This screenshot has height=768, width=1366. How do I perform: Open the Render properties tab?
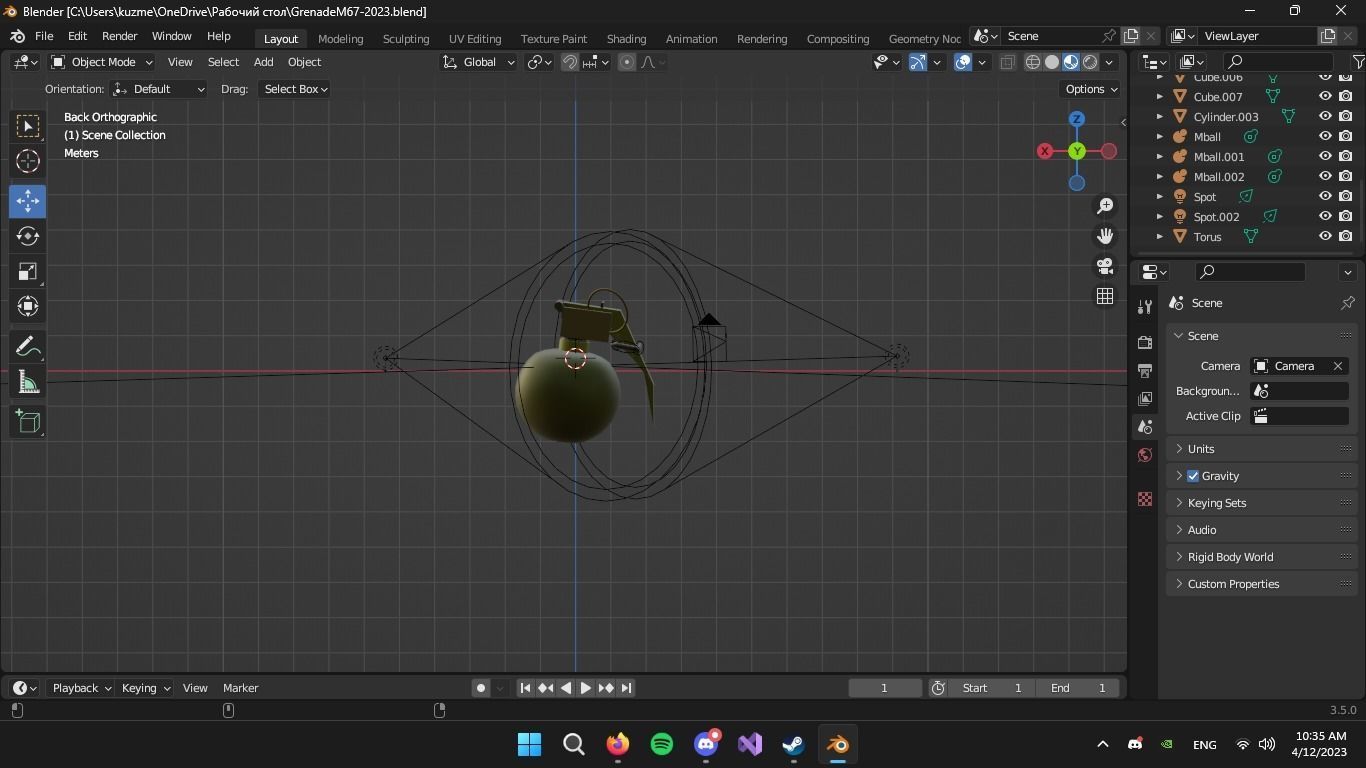[1145, 342]
